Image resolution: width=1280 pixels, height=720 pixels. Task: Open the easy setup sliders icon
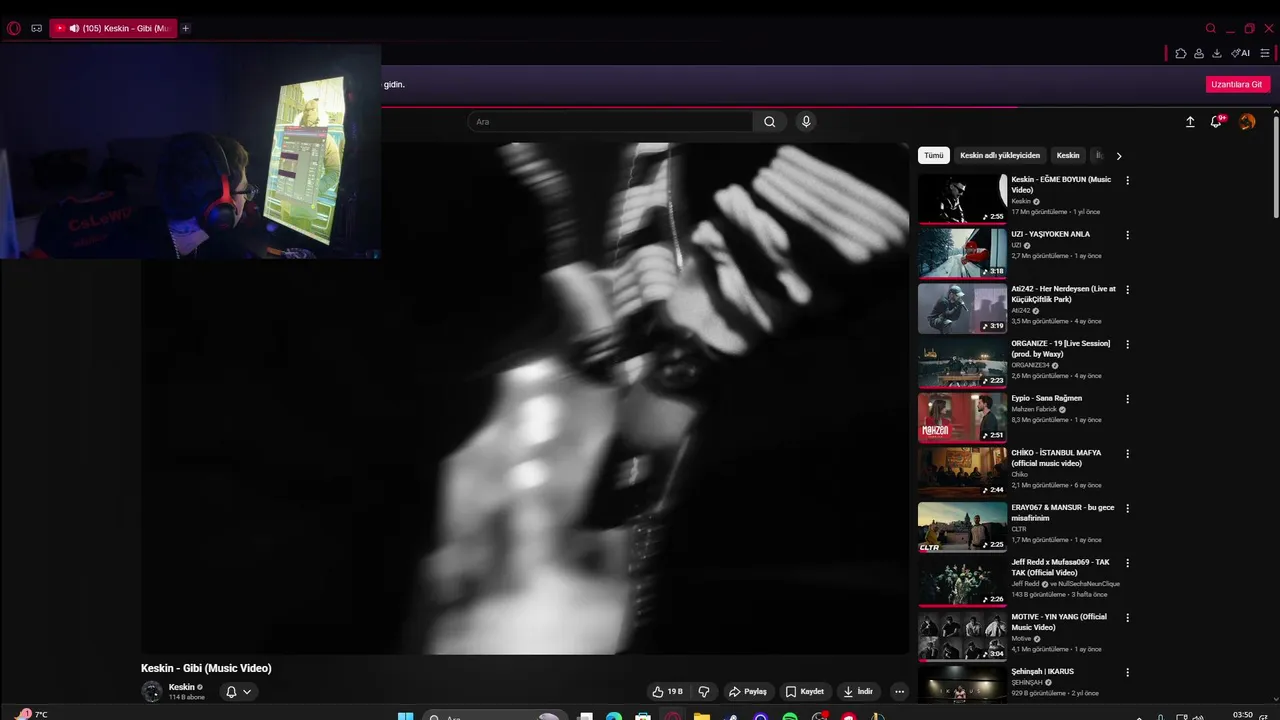pos(1265,53)
